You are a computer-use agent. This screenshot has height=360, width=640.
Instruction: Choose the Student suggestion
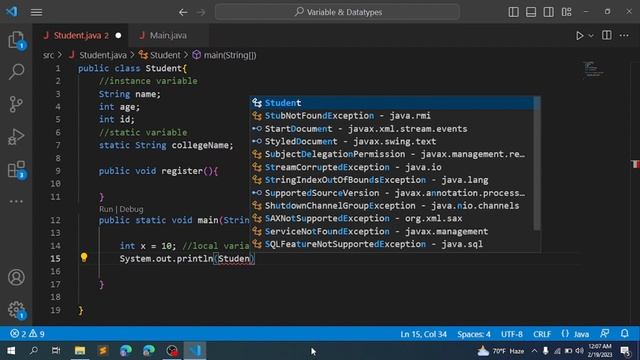[392, 103]
